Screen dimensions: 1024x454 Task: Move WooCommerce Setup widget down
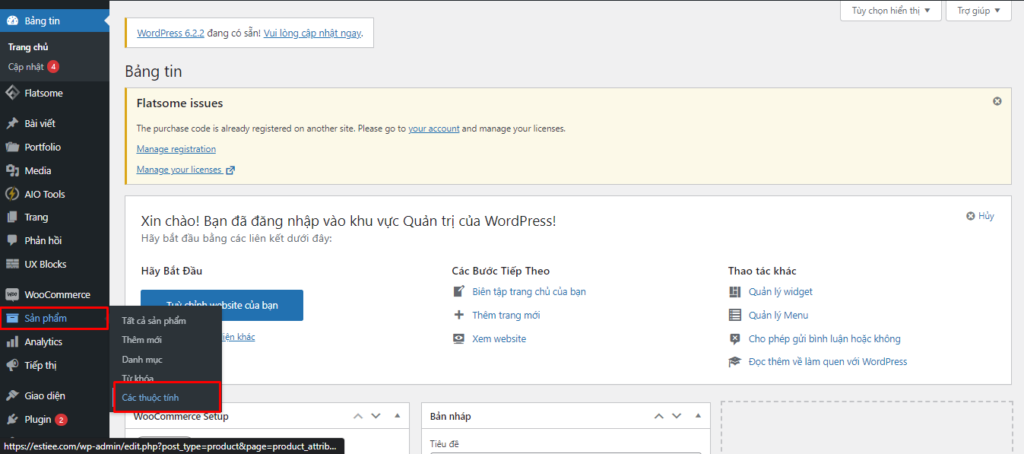pyautogui.click(x=376, y=416)
